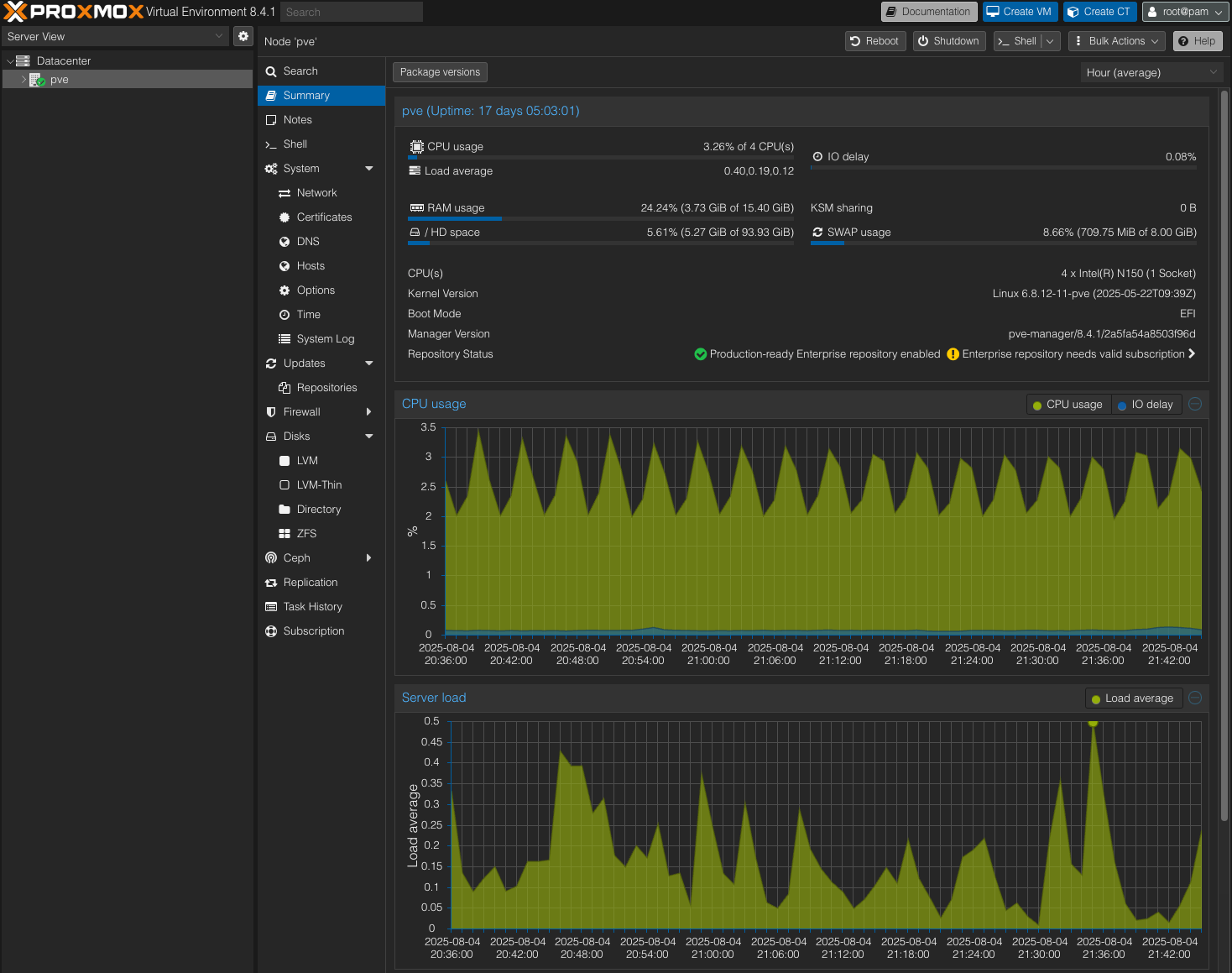Click the SWAP usage progress bar
Screen dimensions: 1232x973
(1004, 243)
